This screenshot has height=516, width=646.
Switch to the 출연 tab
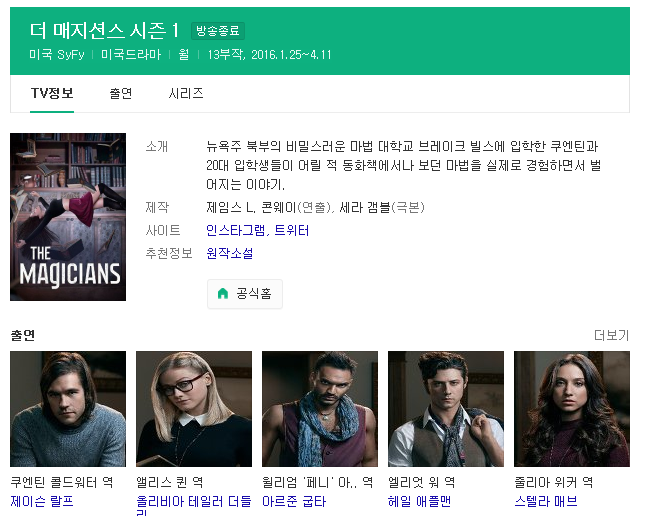pos(121,93)
